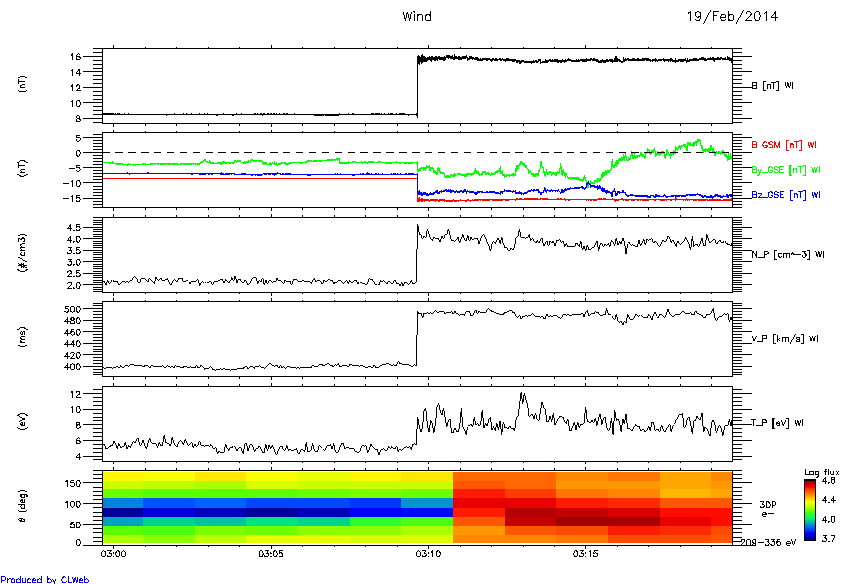Click the '16' tick on B axis
864x584 pixels.
click(75, 57)
